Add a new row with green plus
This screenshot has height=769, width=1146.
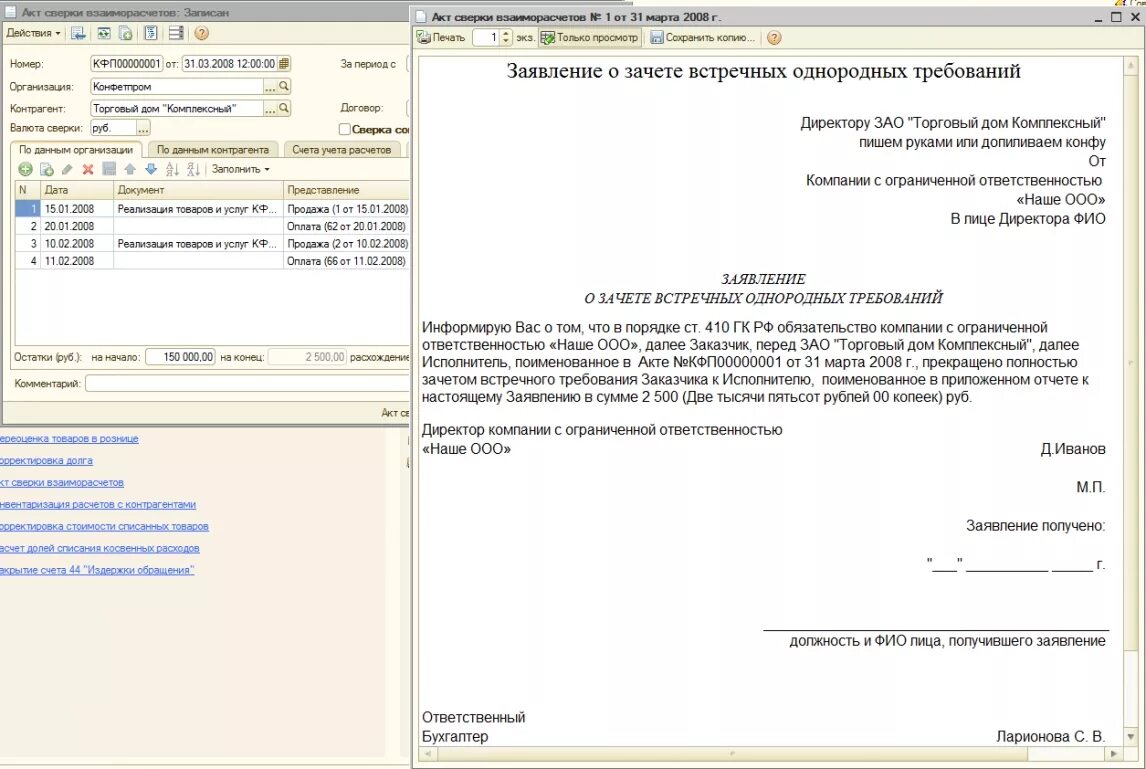tap(26, 169)
